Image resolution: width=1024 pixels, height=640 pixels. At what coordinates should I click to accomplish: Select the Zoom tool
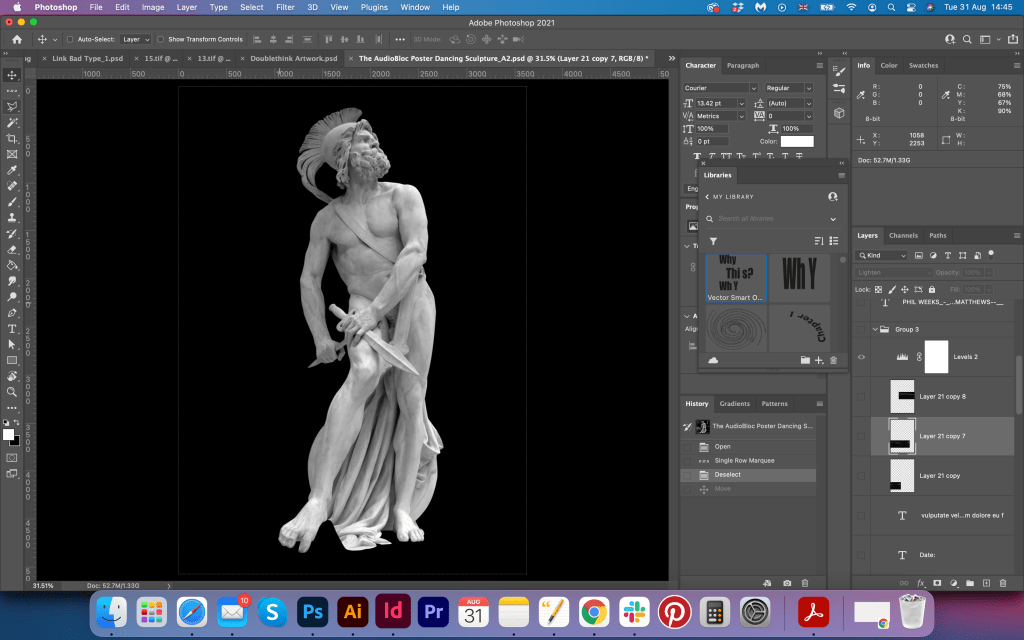[x=12, y=392]
